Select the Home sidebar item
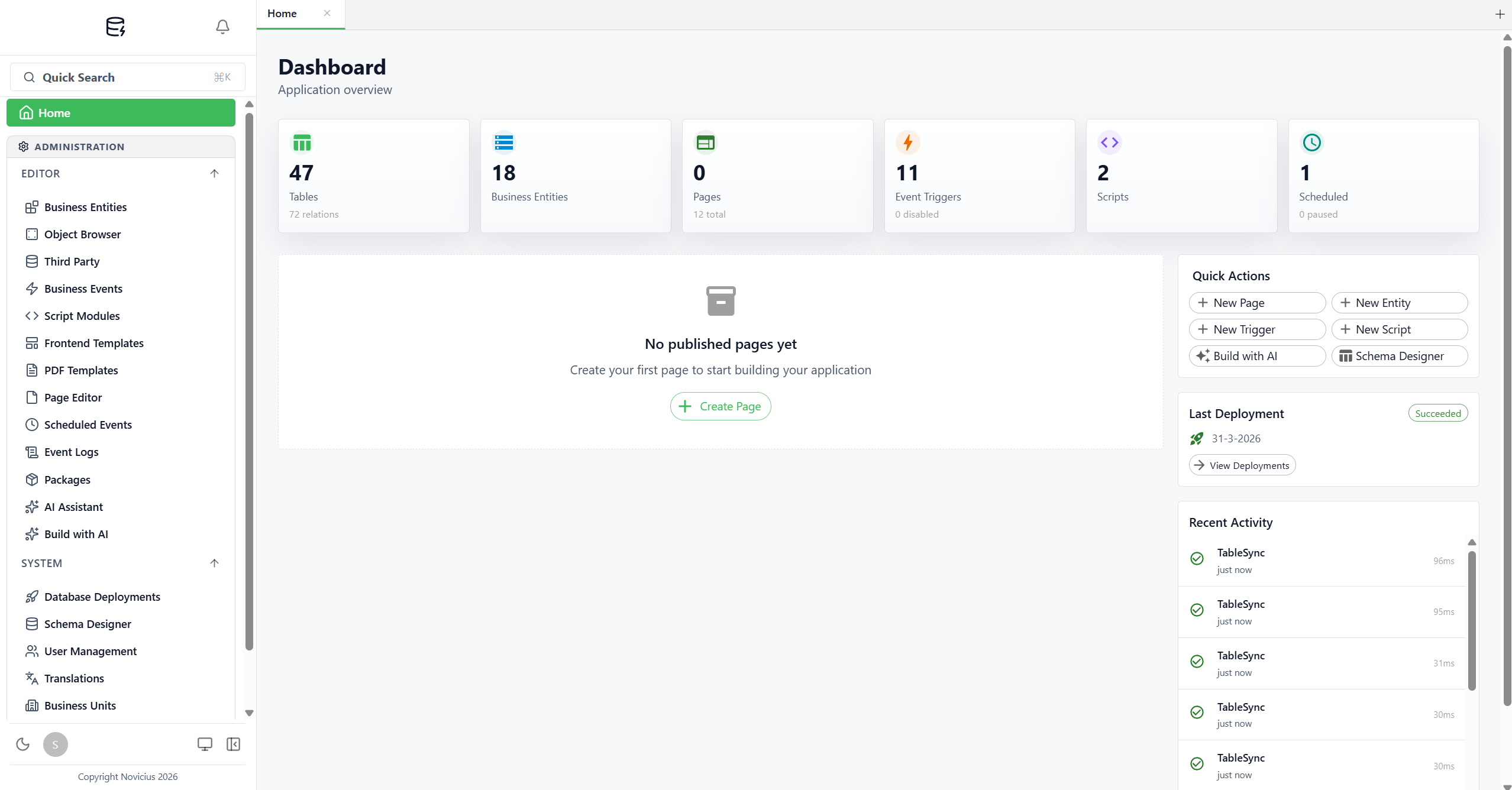Viewport: 1512px width, 790px height. (x=121, y=113)
